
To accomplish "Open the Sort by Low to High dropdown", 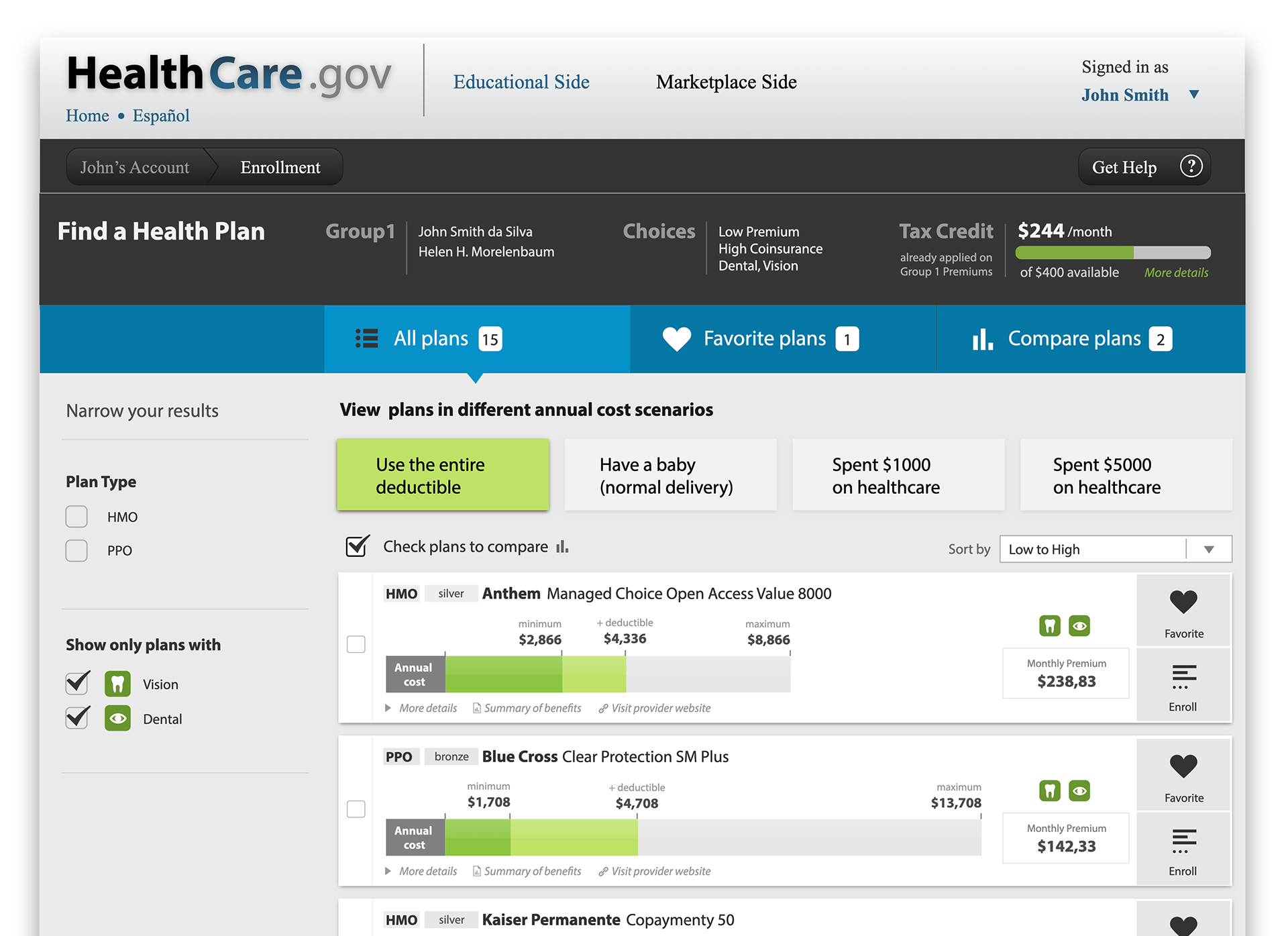I will point(1116,549).
